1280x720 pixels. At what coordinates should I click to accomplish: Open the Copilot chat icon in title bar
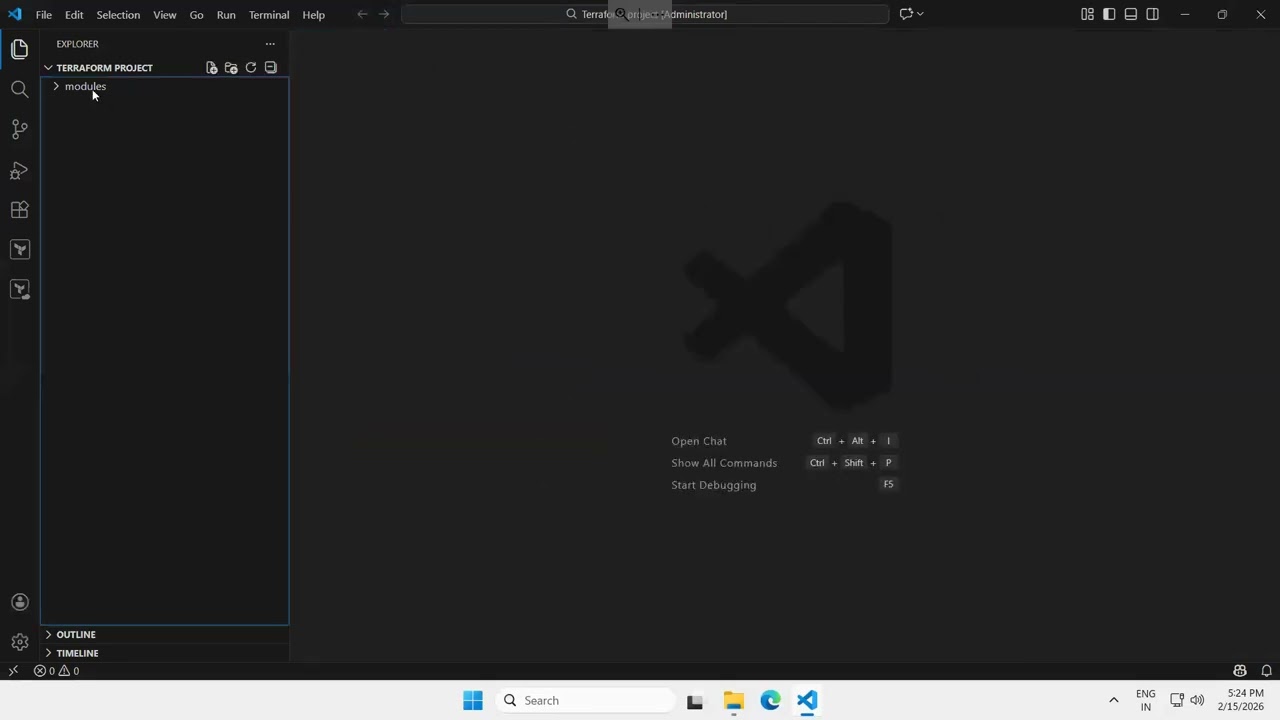[906, 14]
